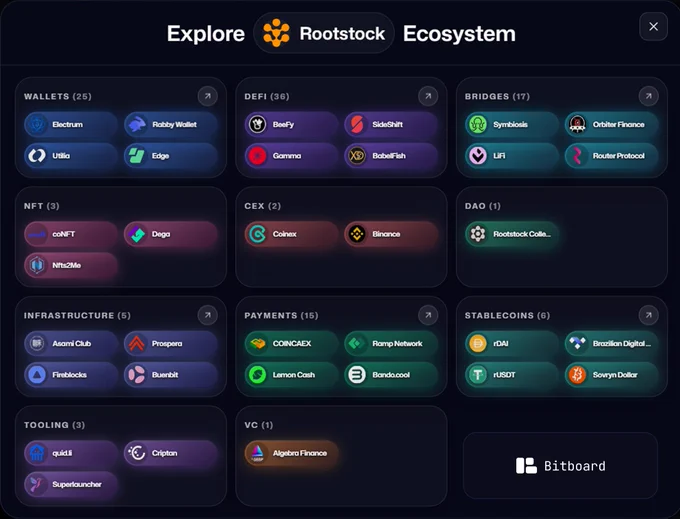680x519 pixels.
Task: Click the PAYMENTS (15) heading
Action: click(x=281, y=315)
